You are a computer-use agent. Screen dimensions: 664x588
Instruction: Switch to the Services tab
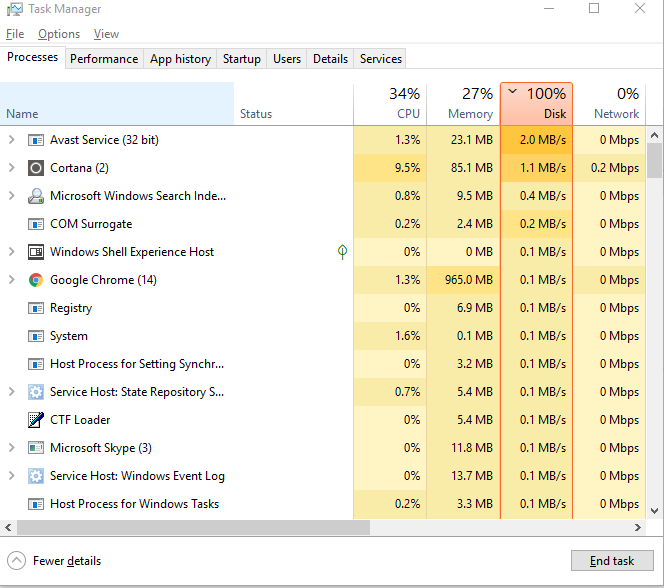tap(381, 59)
